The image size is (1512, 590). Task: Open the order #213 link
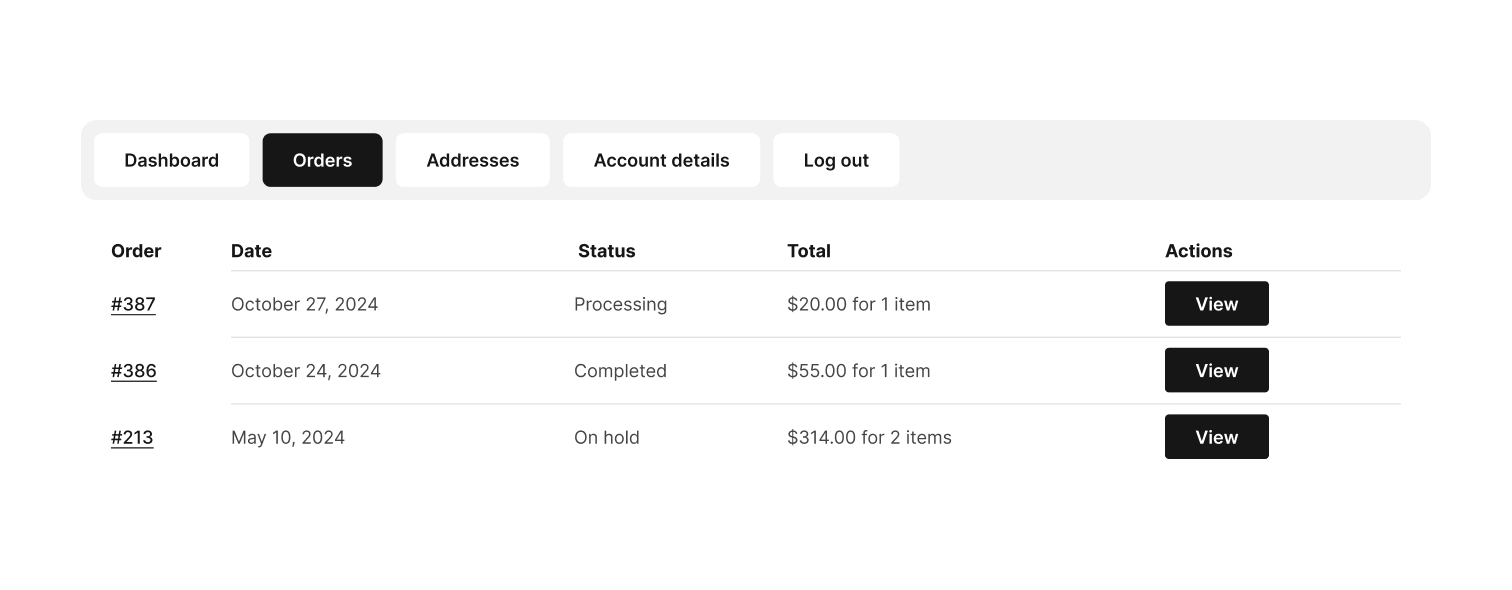132,437
